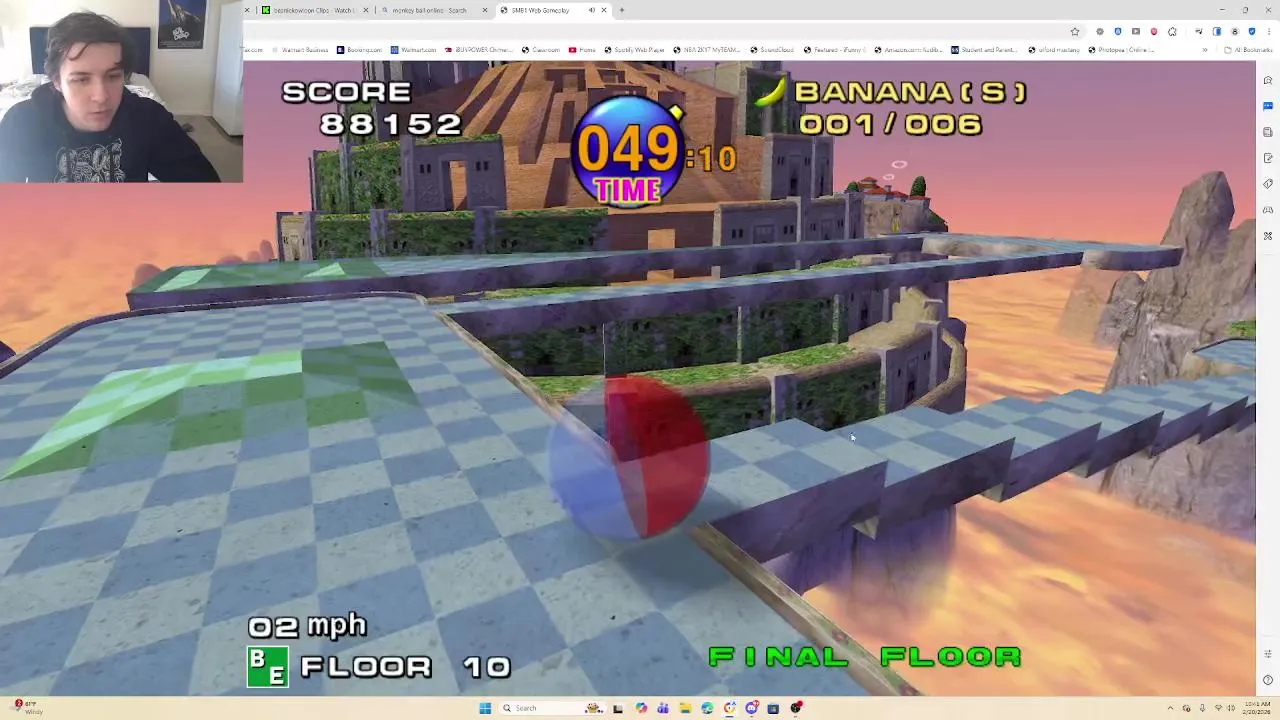Open the browser side panel toggle icon

pos(1217,32)
